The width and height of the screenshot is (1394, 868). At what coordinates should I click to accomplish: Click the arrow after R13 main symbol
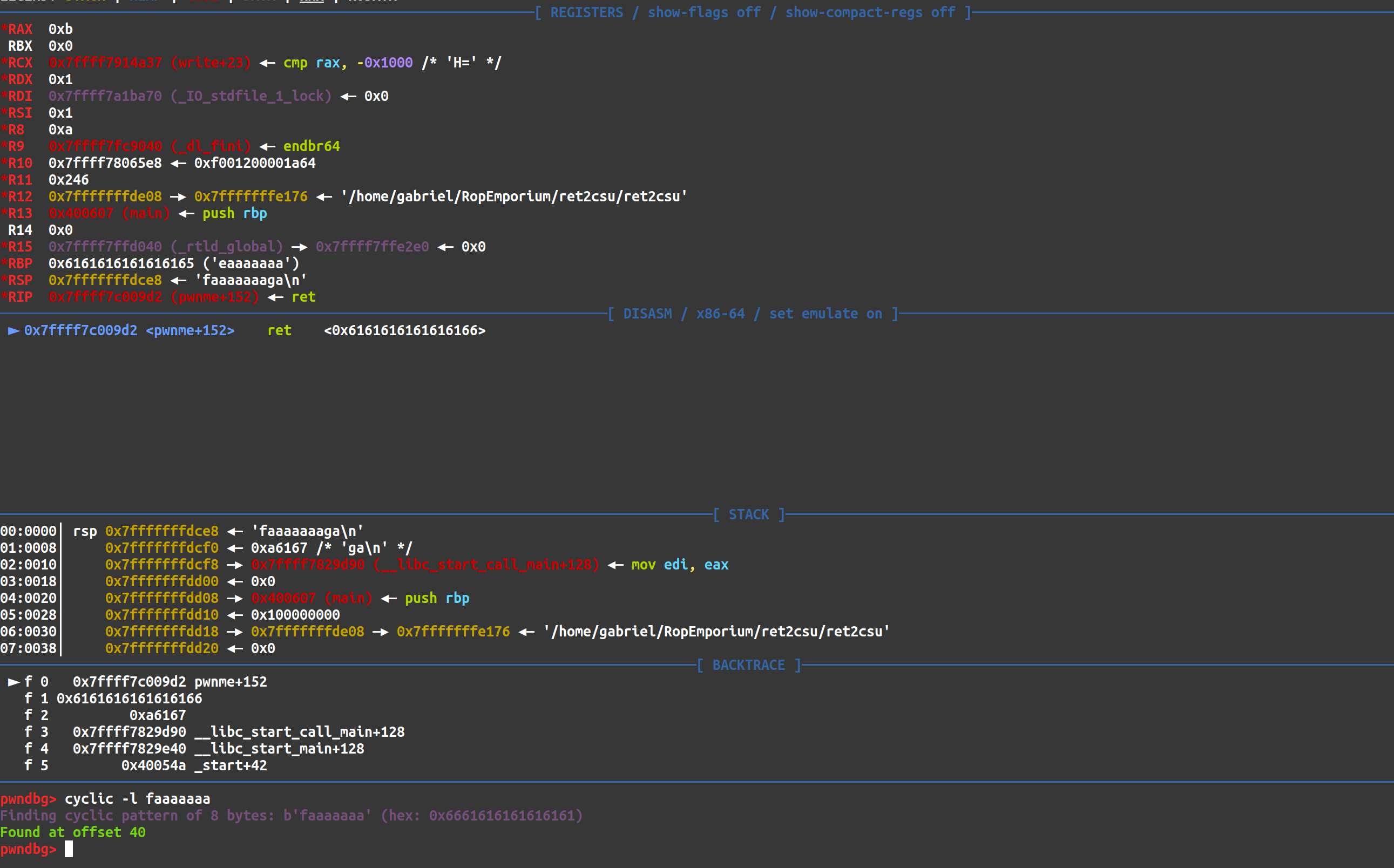tap(186, 214)
